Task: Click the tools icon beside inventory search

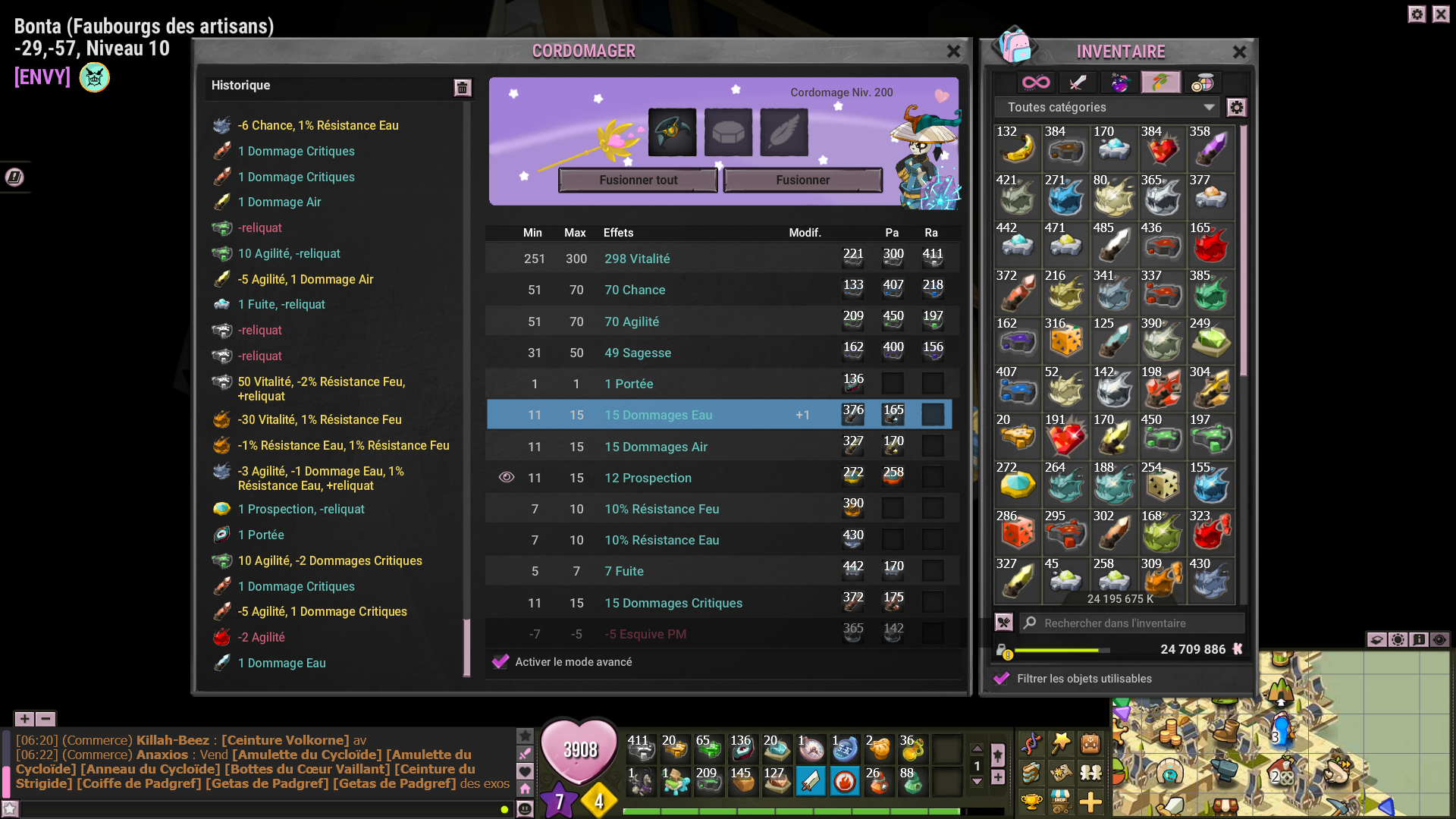Action: point(1003,623)
